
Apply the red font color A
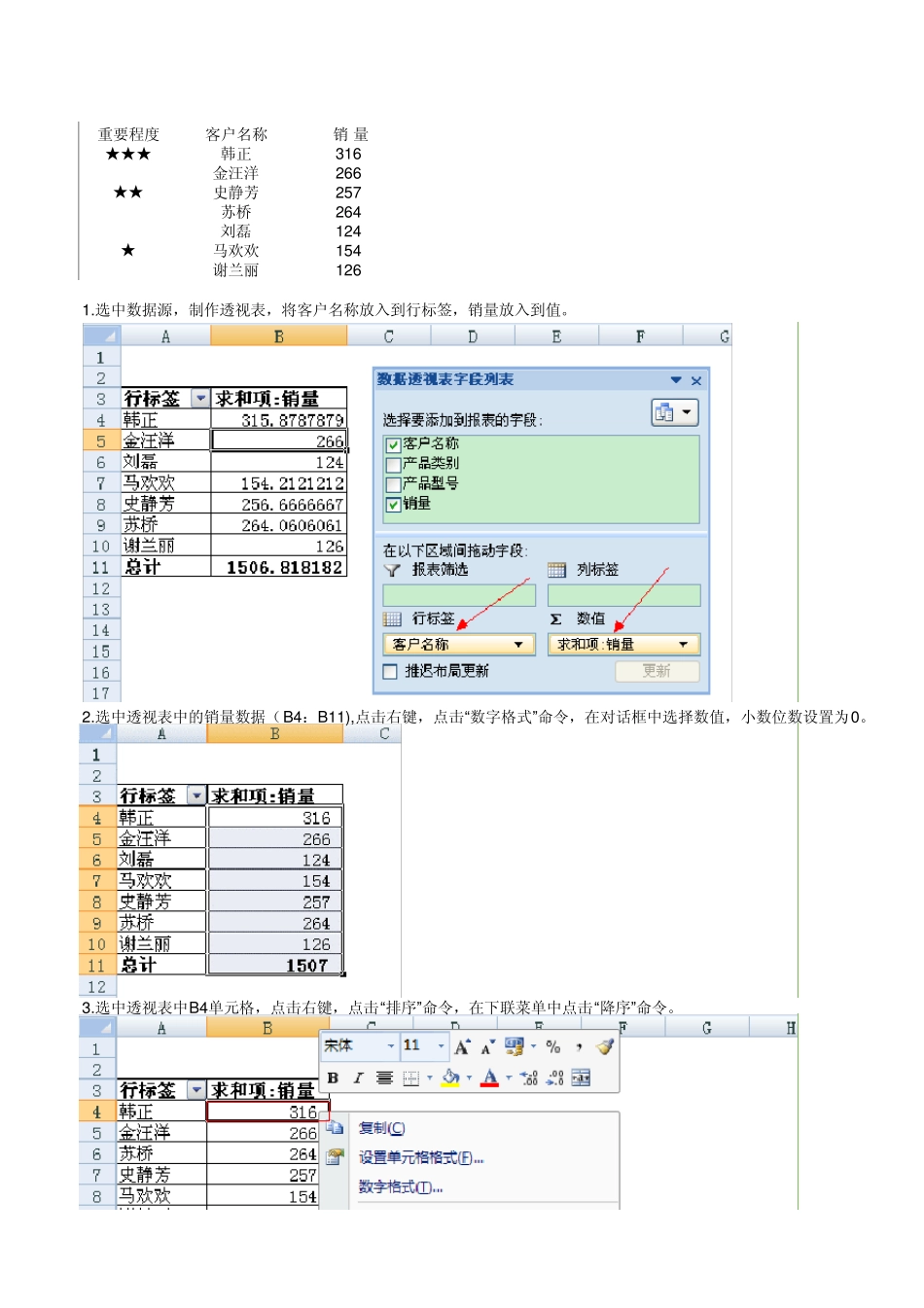(x=489, y=1078)
